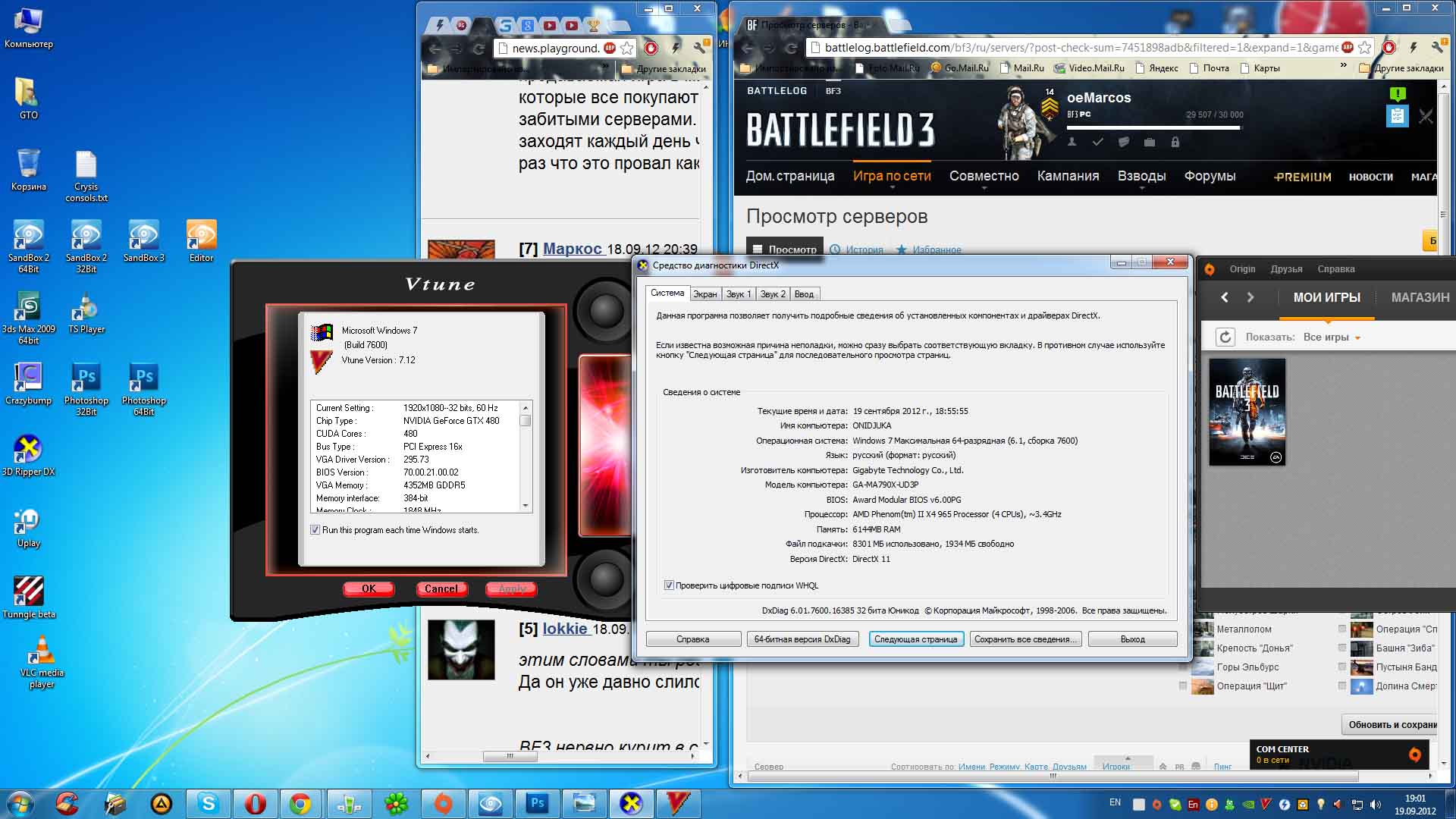Click the Skype taskbar icon
1456x819 pixels.
pos(208,803)
